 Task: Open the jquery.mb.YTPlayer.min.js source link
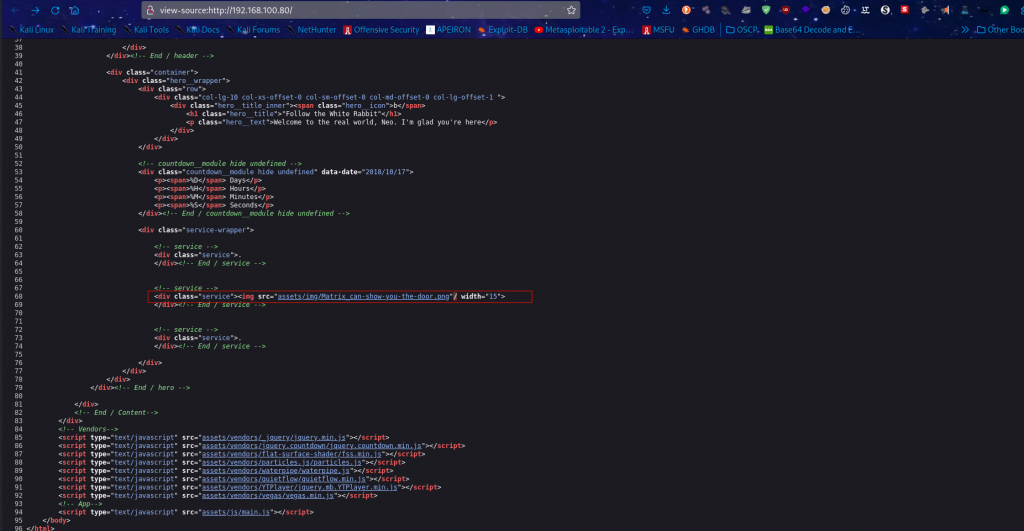[x=300, y=487]
